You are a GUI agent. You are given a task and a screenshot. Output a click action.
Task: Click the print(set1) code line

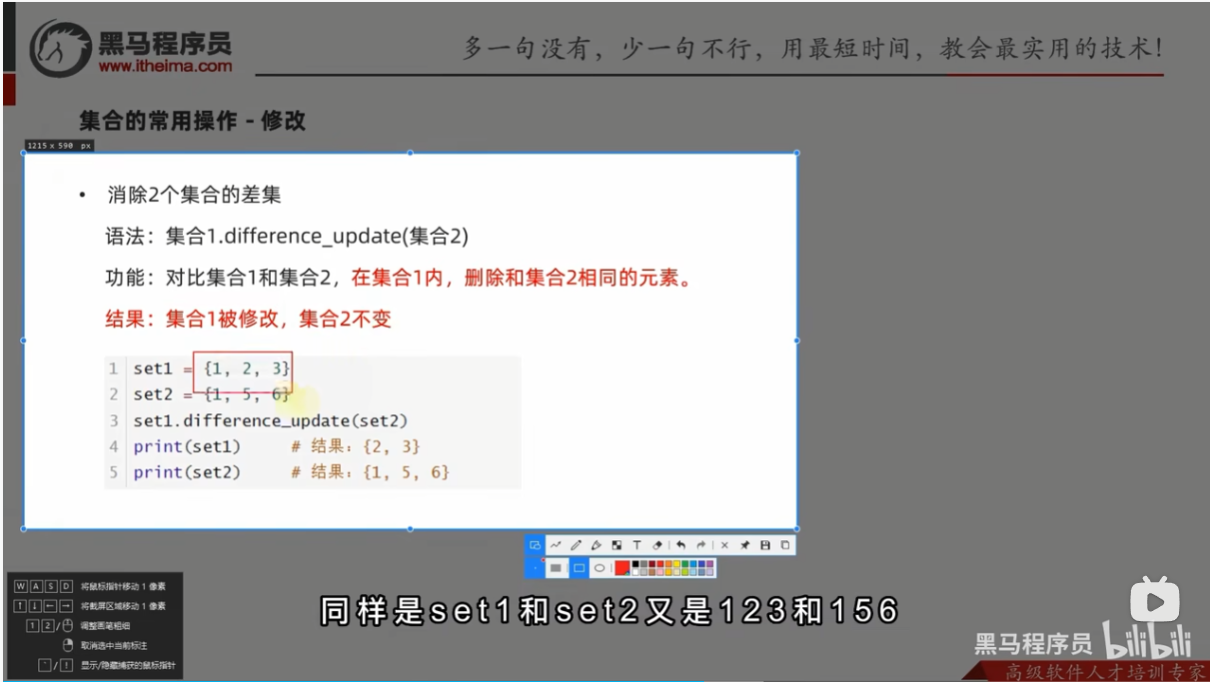click(x=188, y=446)
